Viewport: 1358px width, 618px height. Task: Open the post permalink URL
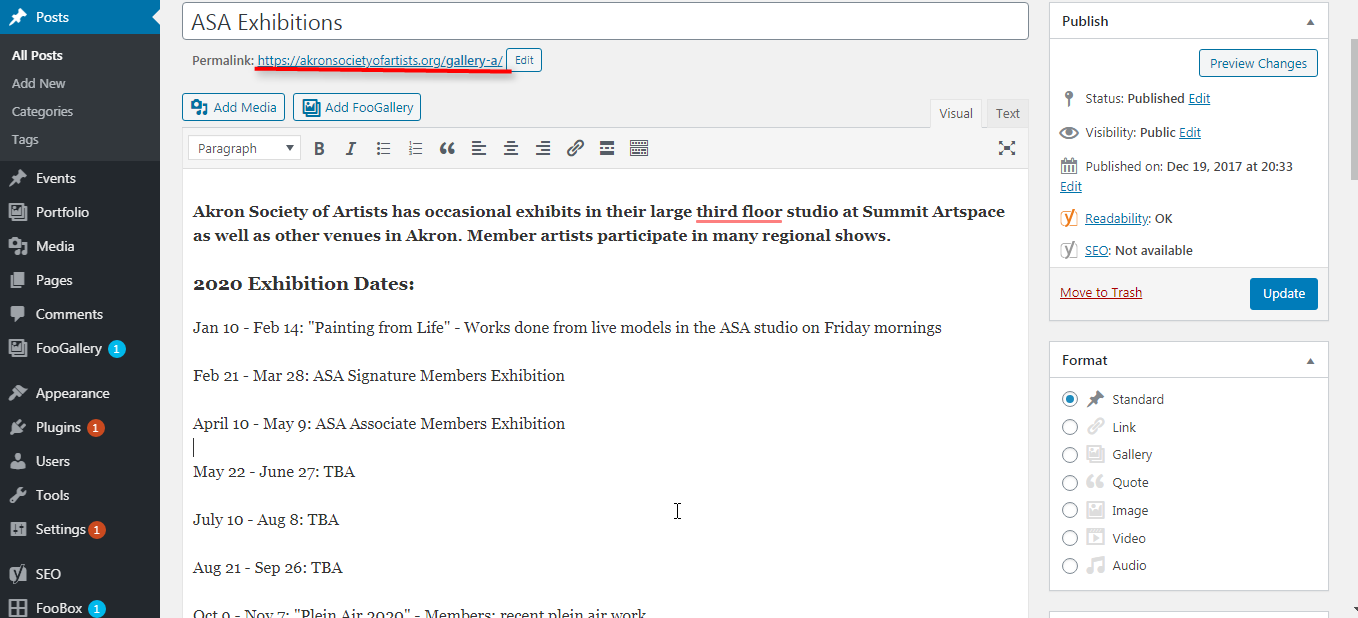[380, 61]
